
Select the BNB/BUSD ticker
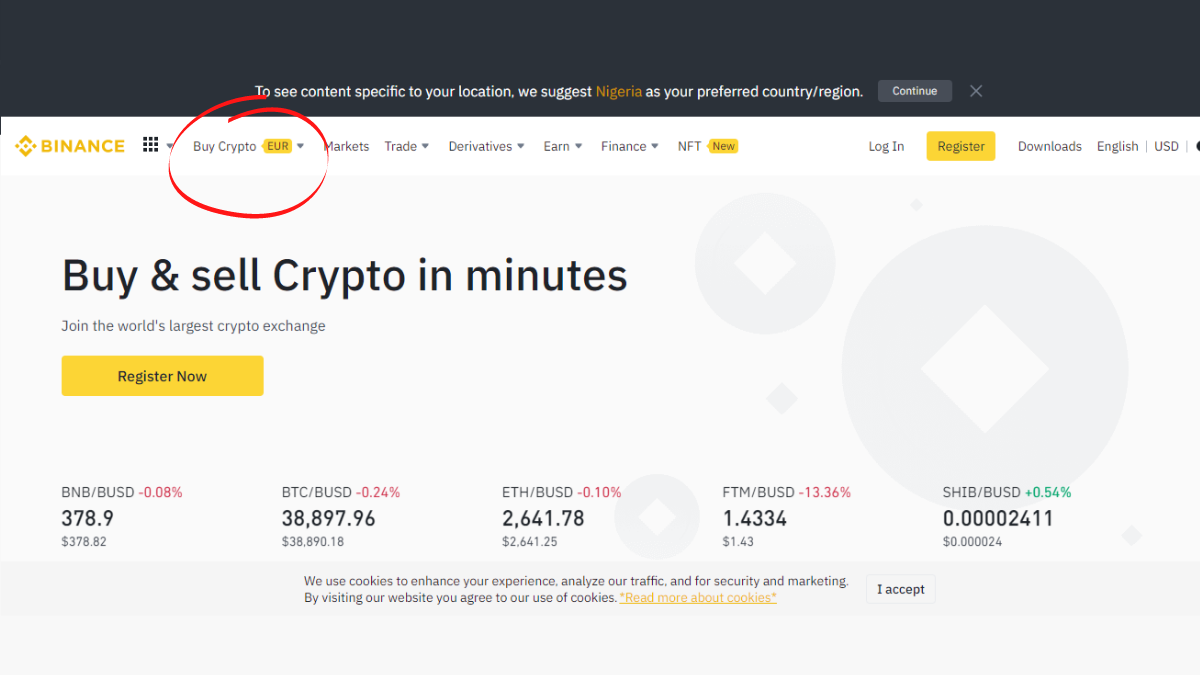122,492
